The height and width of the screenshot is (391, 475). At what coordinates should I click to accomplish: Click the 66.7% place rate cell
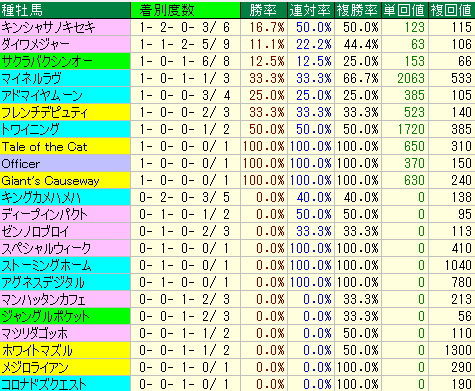(358, 78)
